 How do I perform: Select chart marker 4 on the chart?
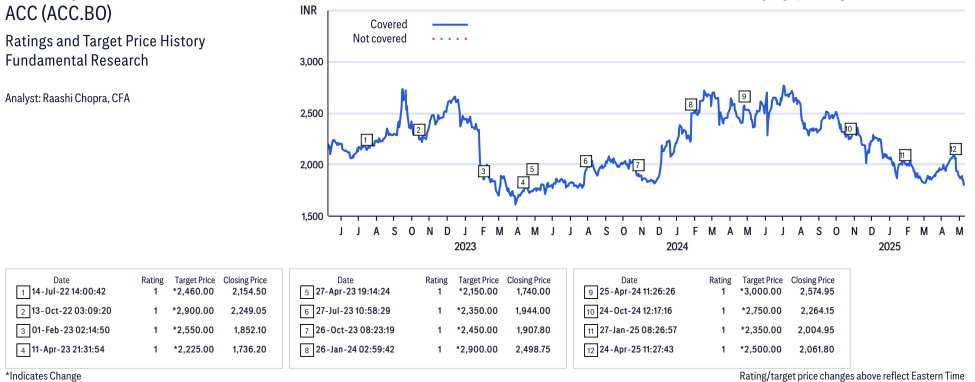[x=523, y=182]
